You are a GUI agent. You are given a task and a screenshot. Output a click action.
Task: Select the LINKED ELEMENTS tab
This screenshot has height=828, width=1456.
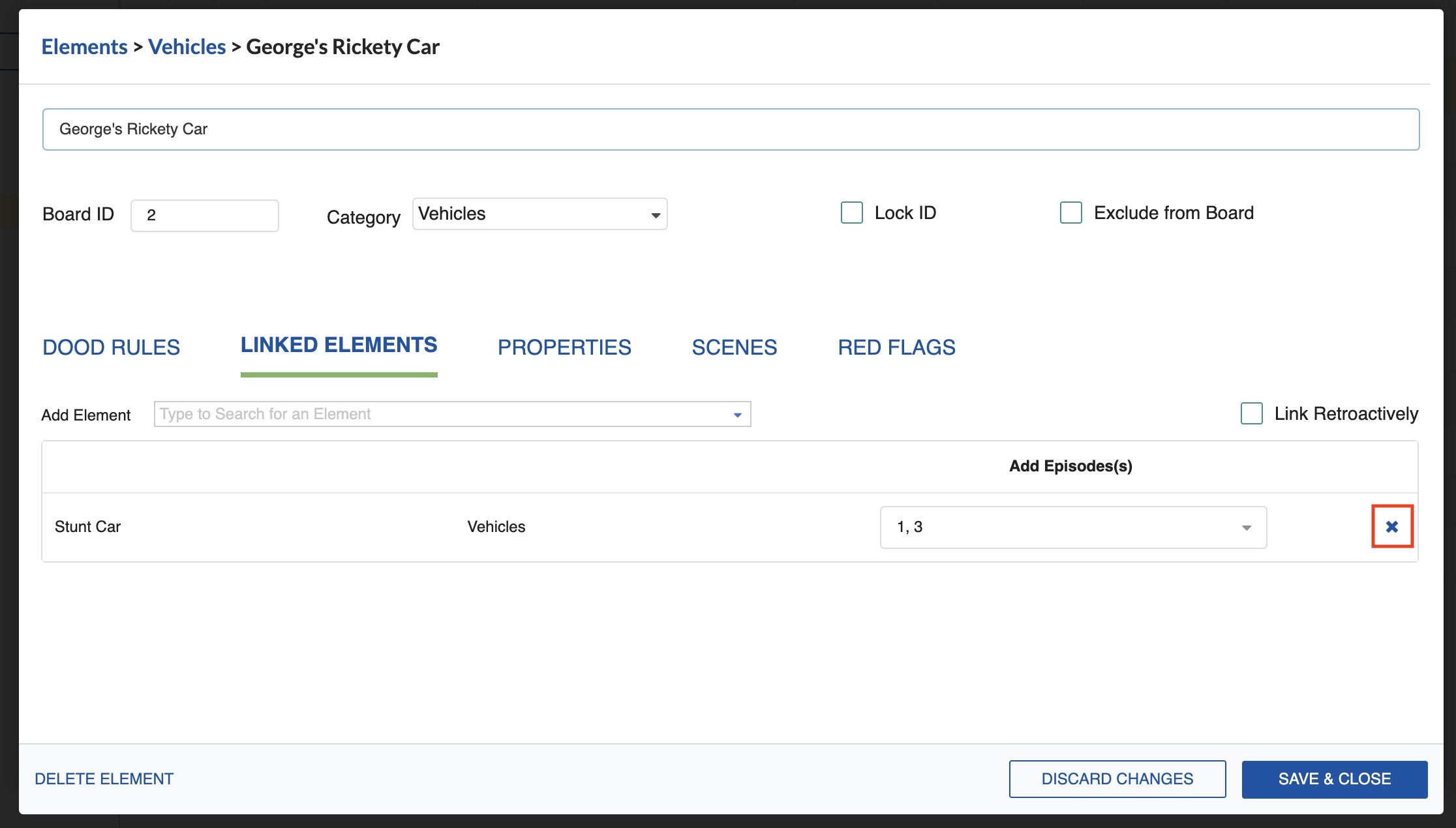point(339,345)
